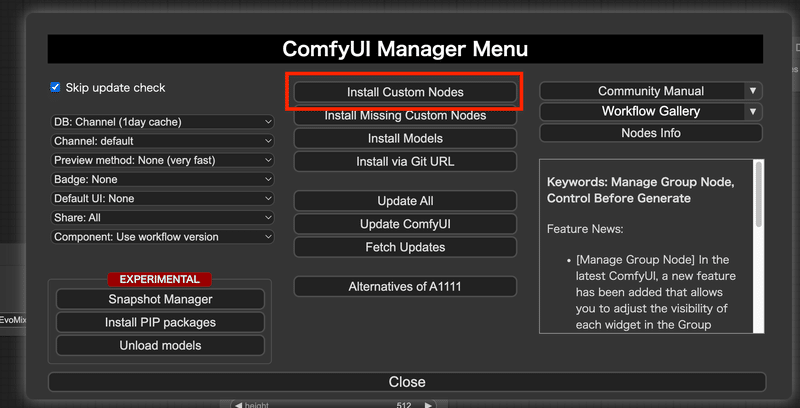Click Unload models
This screenshot has height=408, width=800.
[160, 345]
